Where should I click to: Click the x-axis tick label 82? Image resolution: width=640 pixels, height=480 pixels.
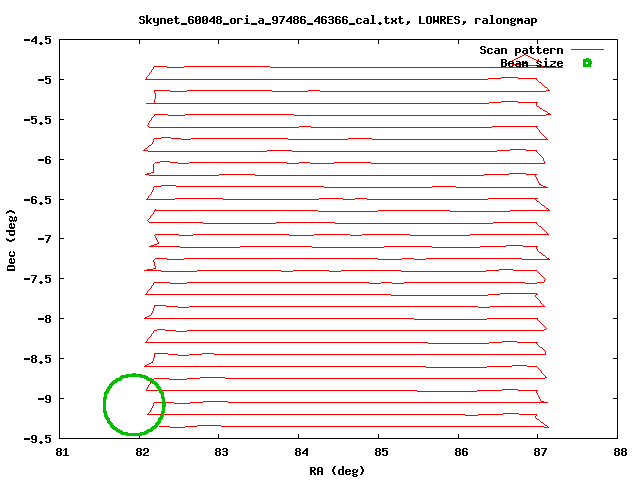(142, 452)
